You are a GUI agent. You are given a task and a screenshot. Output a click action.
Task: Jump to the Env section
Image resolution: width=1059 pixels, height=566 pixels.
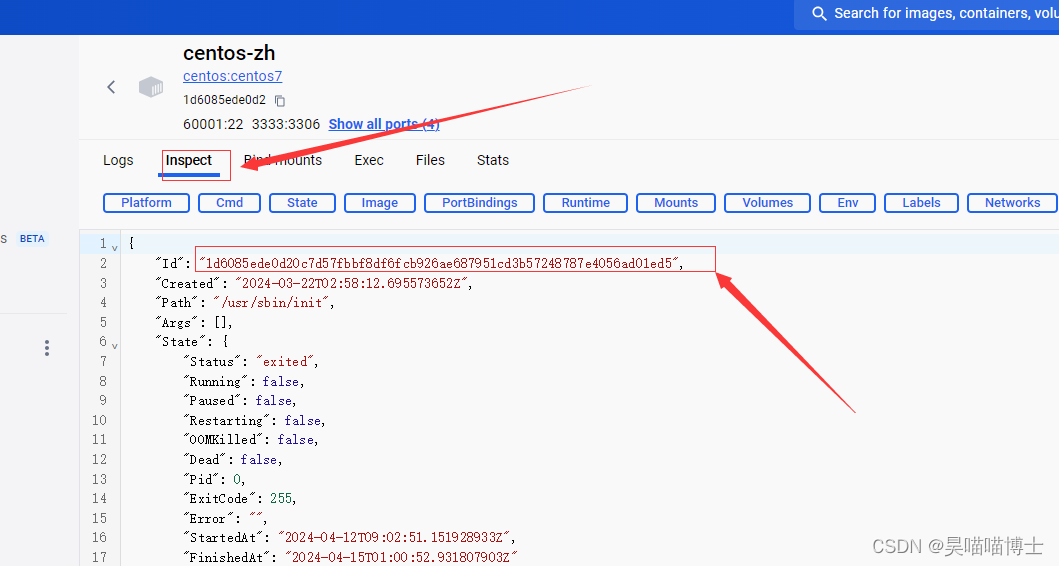[848, 203]
